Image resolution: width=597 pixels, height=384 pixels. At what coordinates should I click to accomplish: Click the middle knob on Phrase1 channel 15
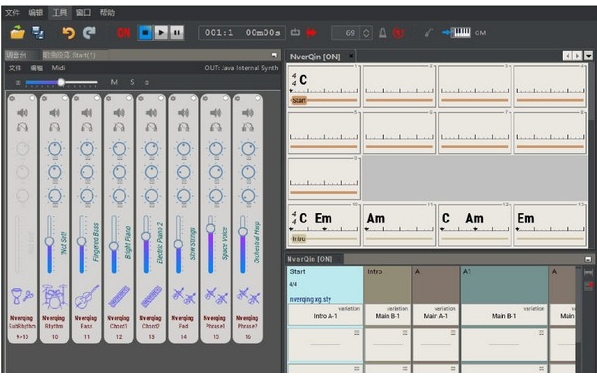pyautogui.click(x=216, y=172)
